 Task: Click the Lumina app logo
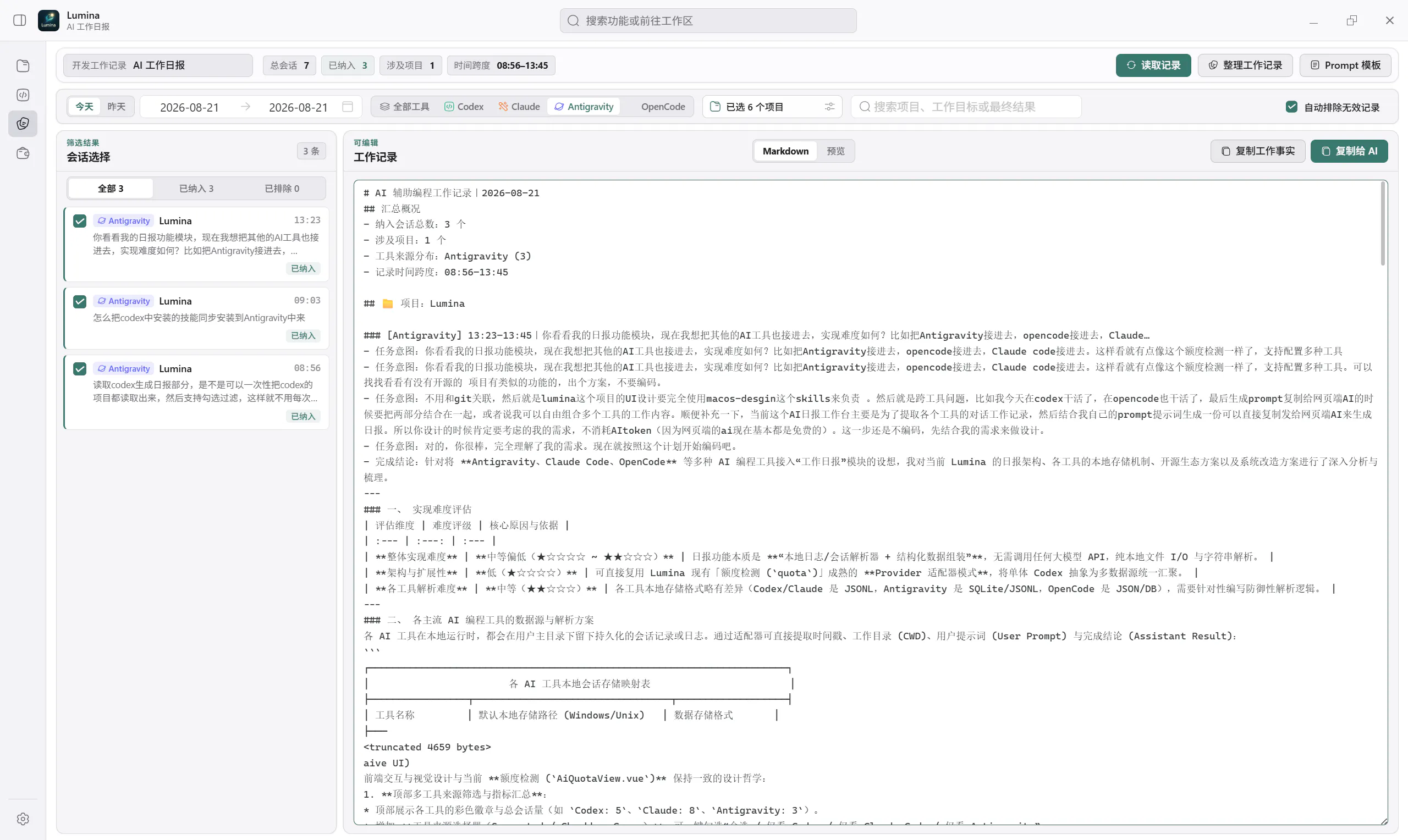pos(49,20)
